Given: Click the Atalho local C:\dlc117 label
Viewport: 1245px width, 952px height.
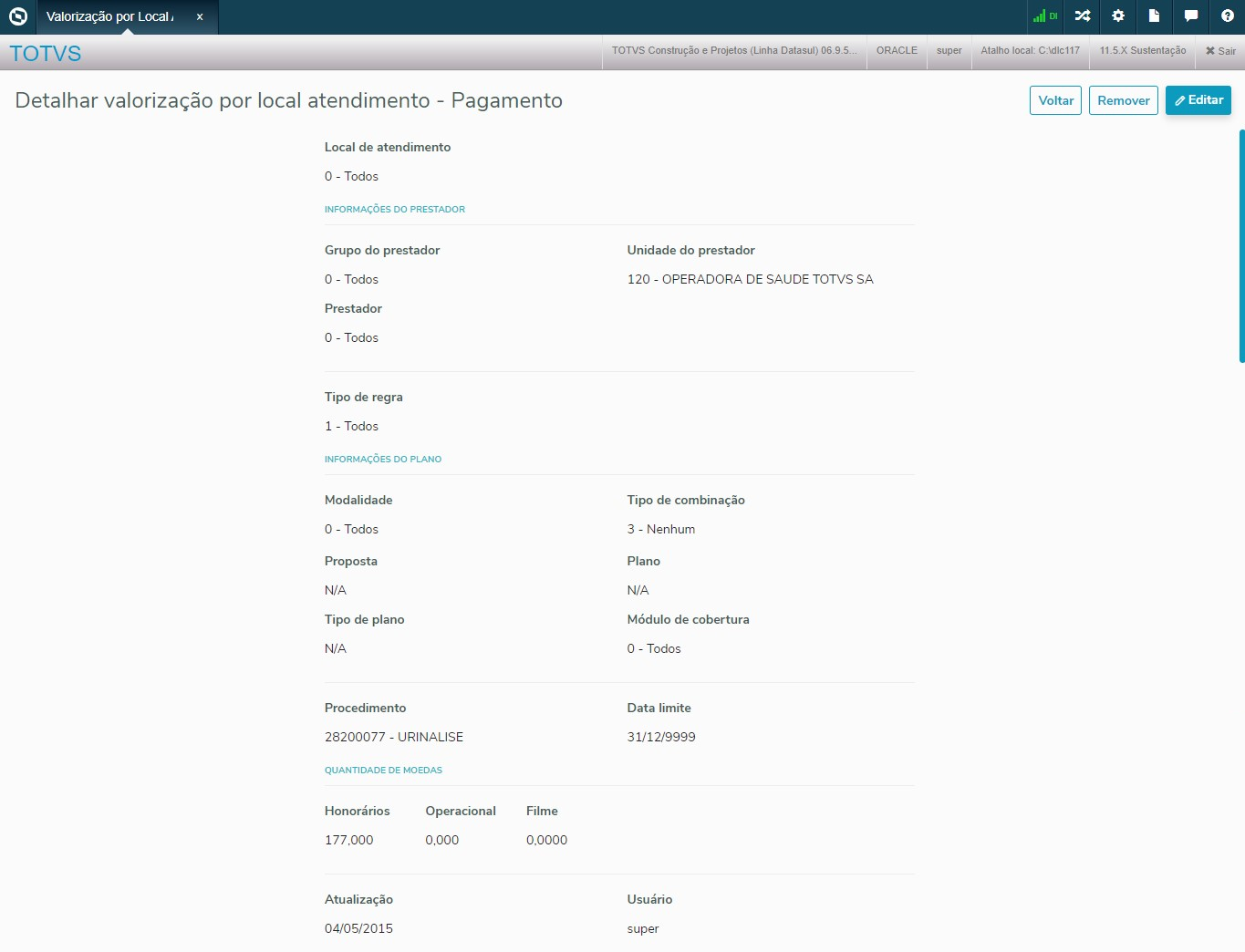Looking at the screenshot, I should coord(1031,51).
